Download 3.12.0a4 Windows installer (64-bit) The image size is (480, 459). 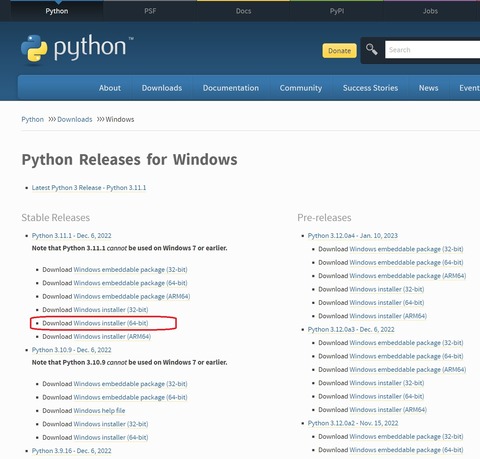click(x=387, y=303)
